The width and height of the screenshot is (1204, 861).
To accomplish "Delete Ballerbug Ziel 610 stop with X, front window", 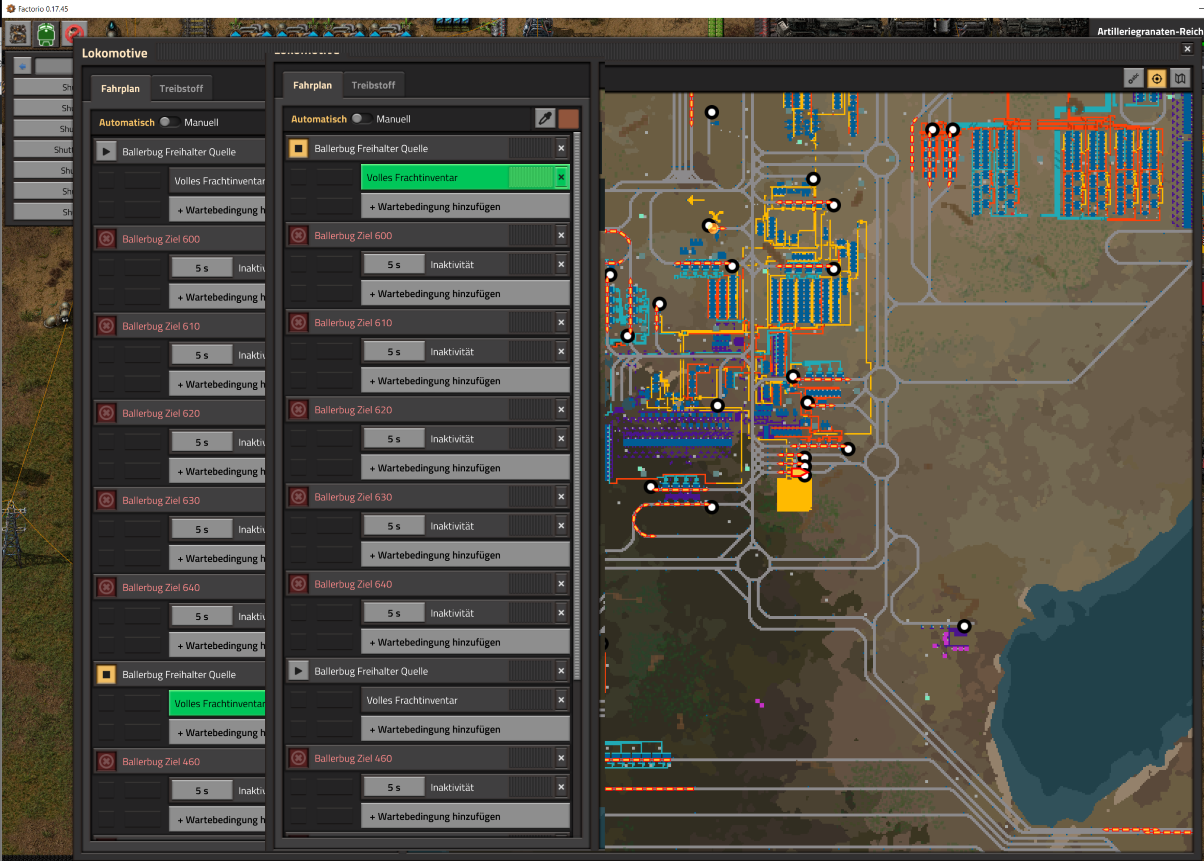I will [561, 323].
